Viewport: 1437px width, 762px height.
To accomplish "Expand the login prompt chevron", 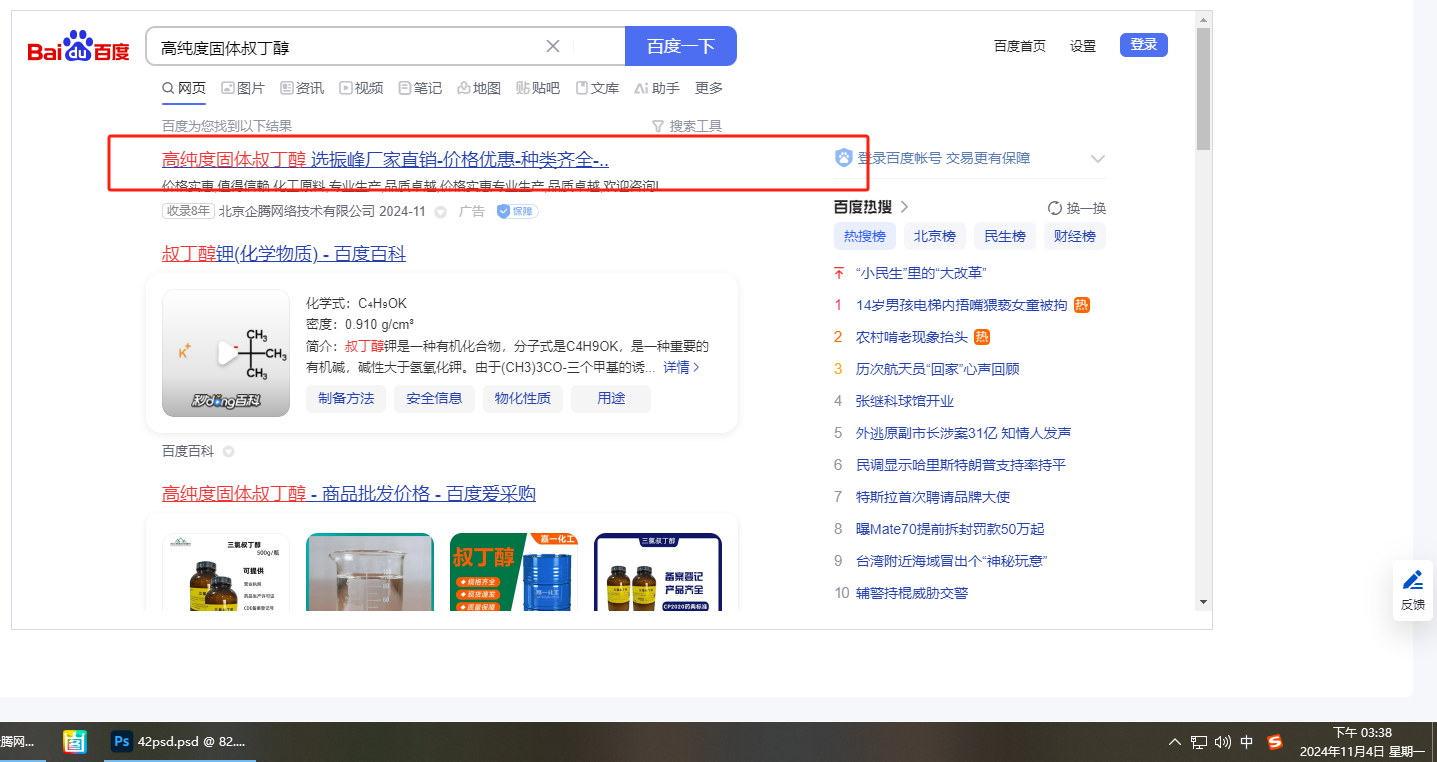I will 1097,159.
